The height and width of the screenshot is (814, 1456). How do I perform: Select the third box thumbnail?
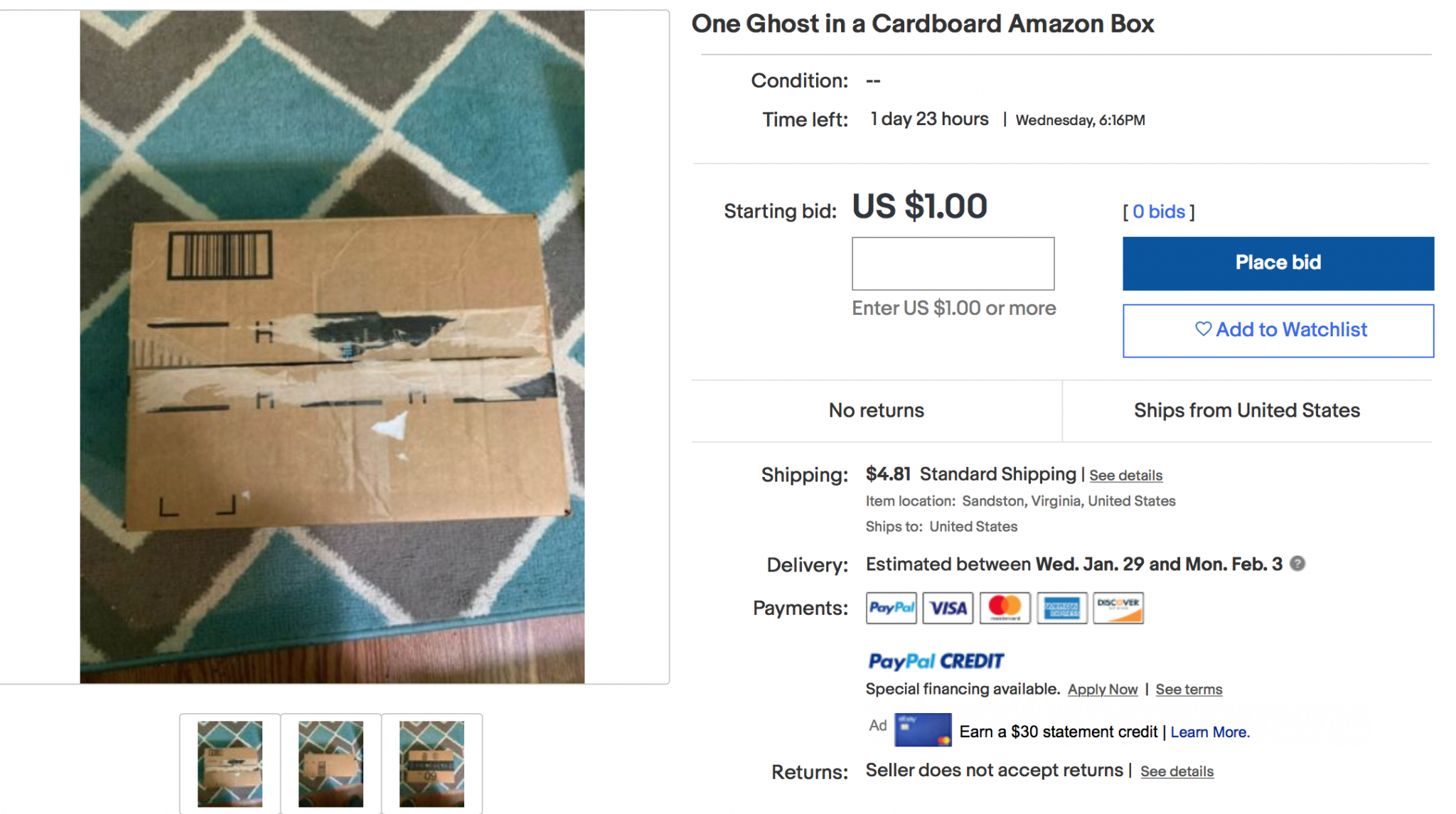[x=432, y=764]
